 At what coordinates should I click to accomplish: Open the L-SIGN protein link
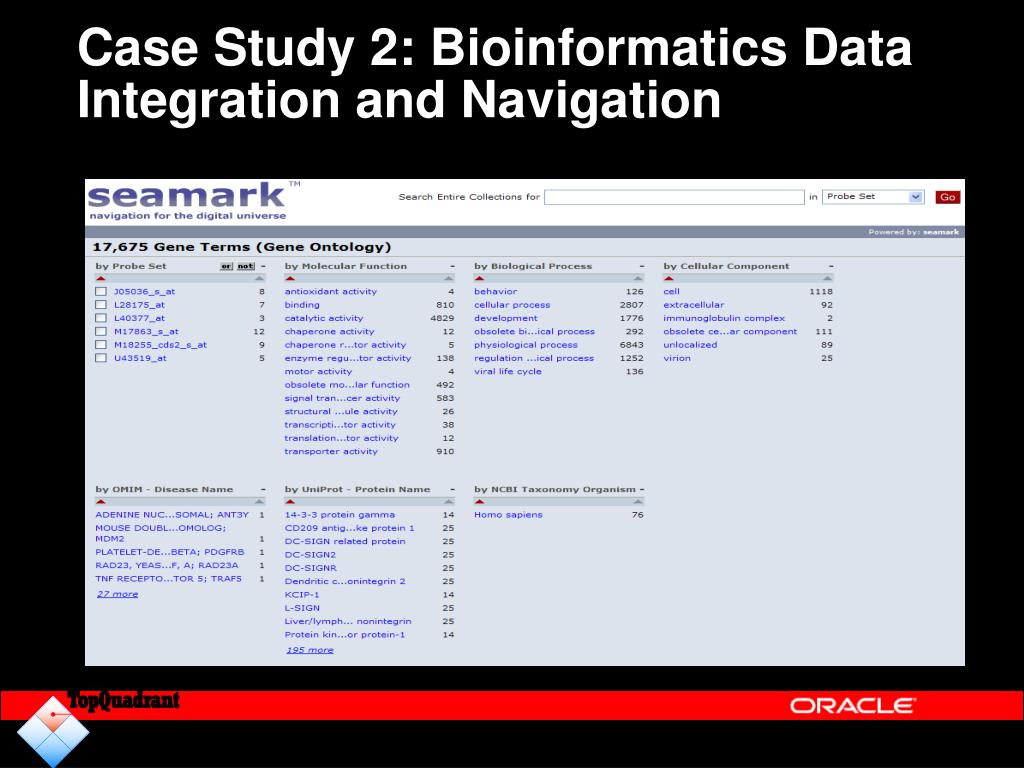[302, 609]
